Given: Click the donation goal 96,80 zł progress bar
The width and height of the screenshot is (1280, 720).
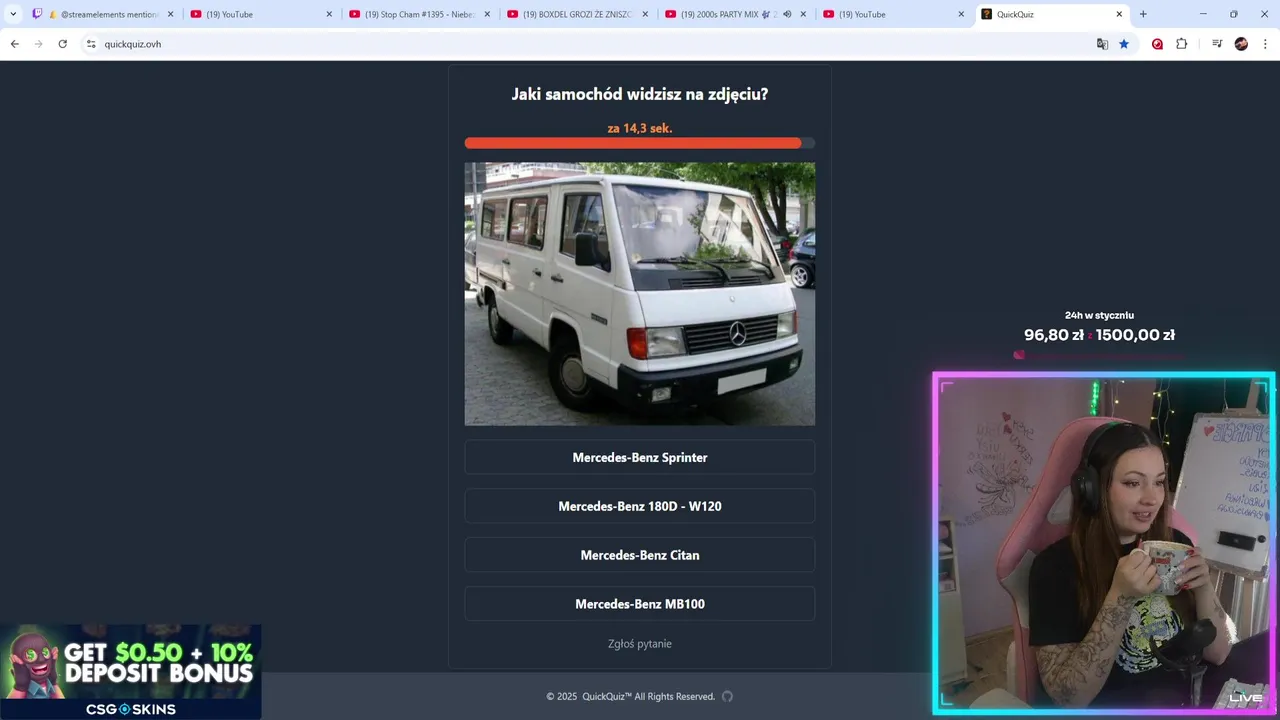Looking at the screenshot, I should pyautogui.click(x=1099, y=355).
